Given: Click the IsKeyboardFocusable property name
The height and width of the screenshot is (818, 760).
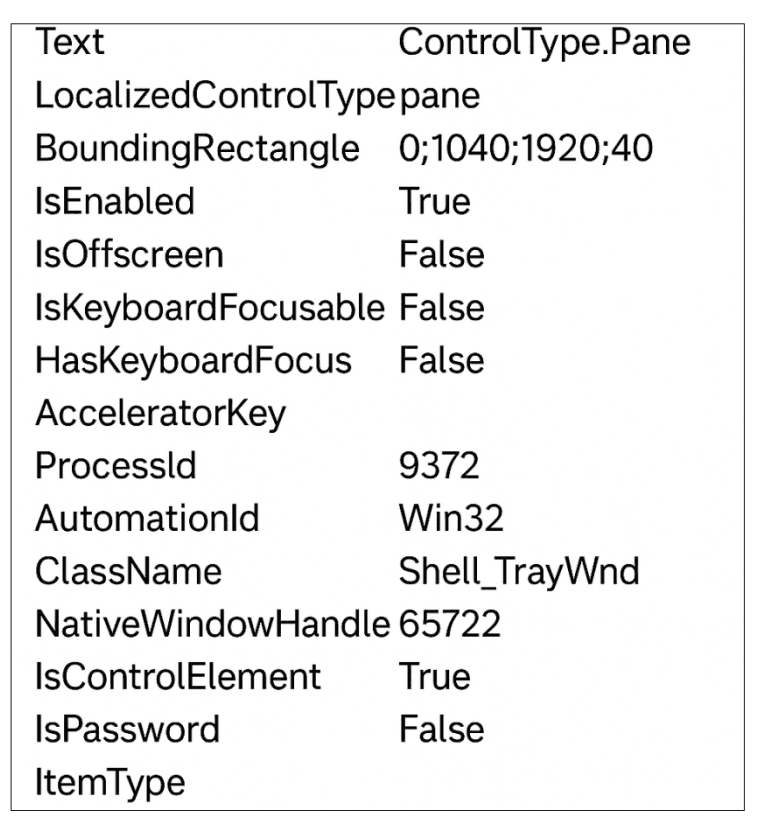Looking at the screenshot, I should [x=210, y=308].
